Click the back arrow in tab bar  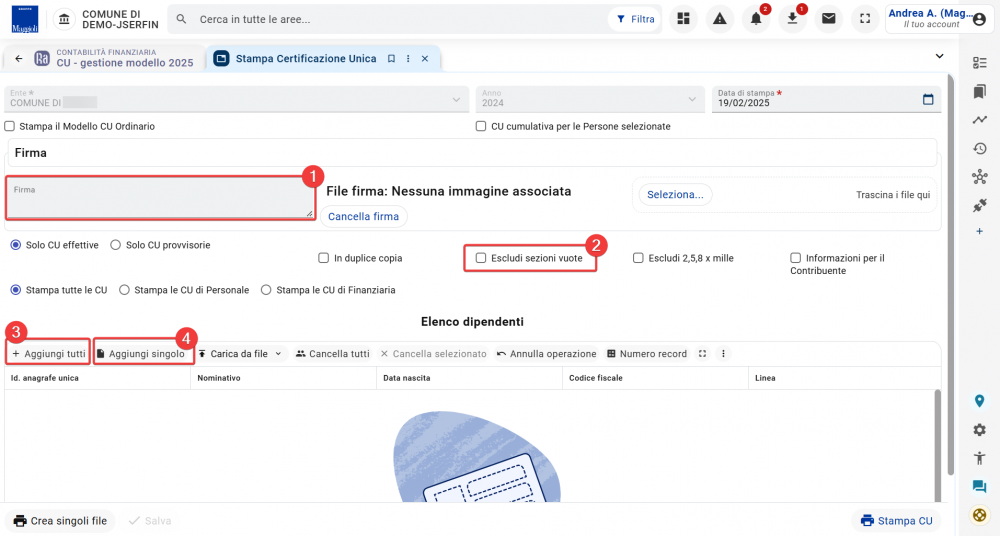coord(18,59)
